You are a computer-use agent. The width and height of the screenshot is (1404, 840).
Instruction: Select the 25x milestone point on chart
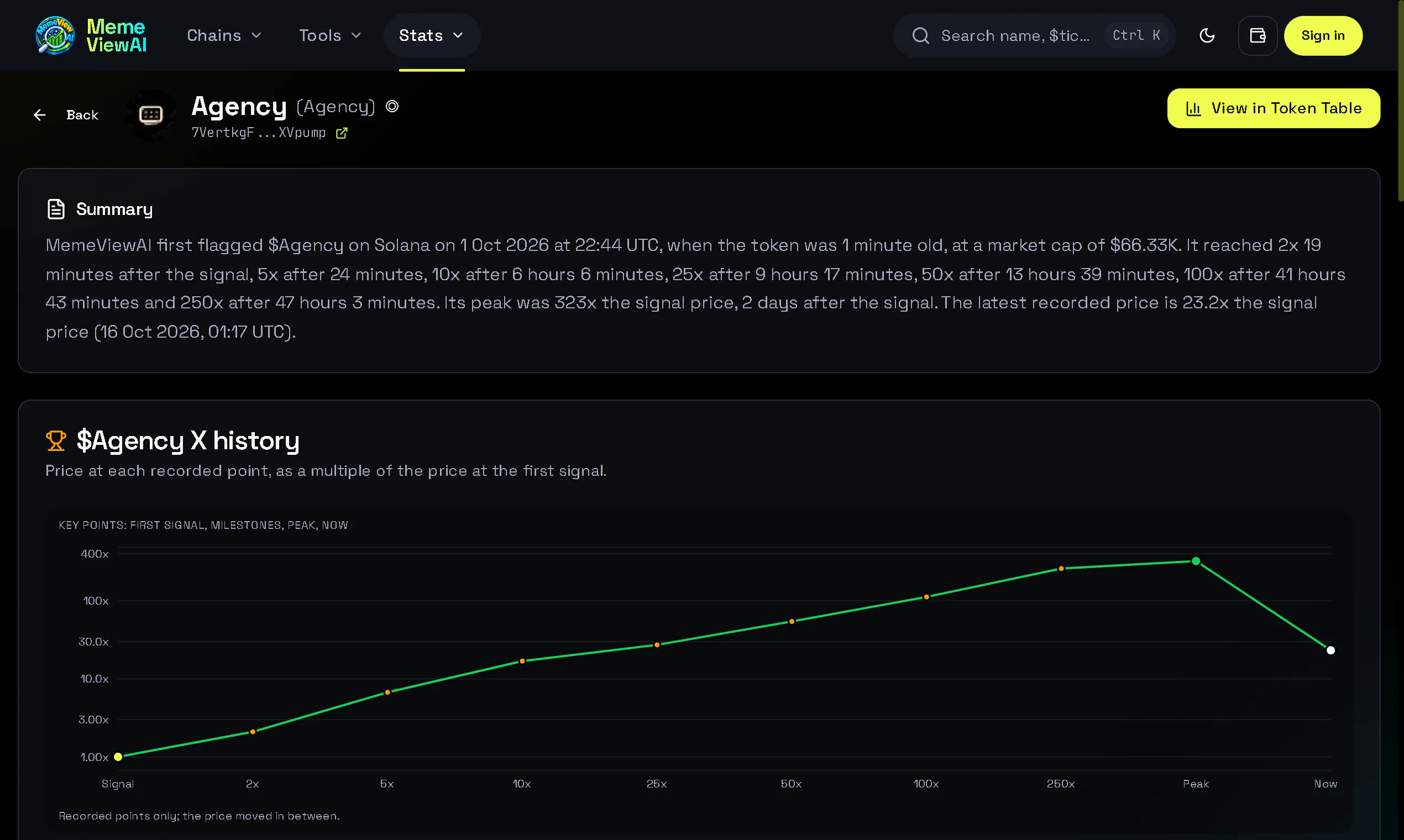[657, 645]
